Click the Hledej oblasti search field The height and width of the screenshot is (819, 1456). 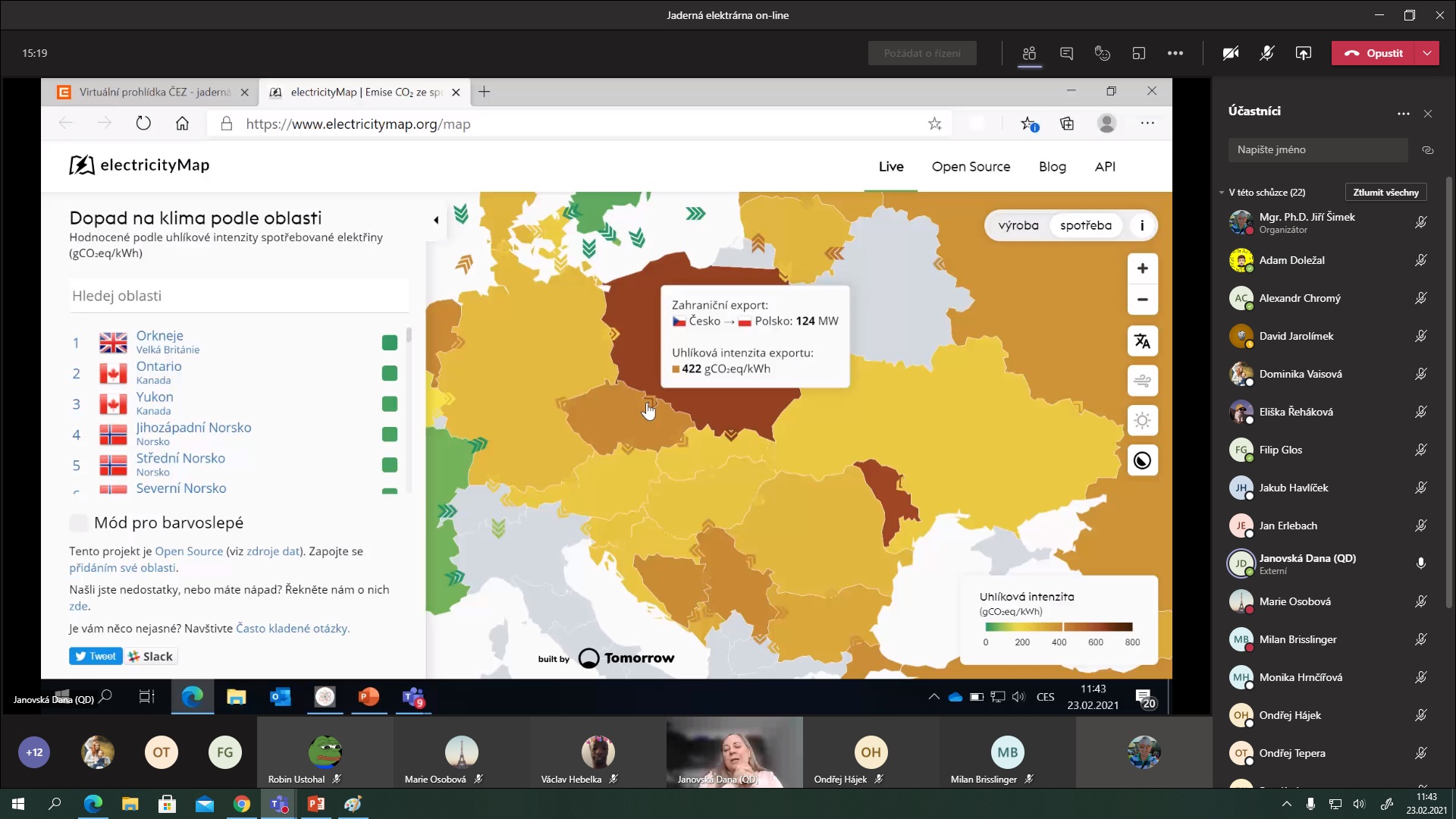pos(238,296)
